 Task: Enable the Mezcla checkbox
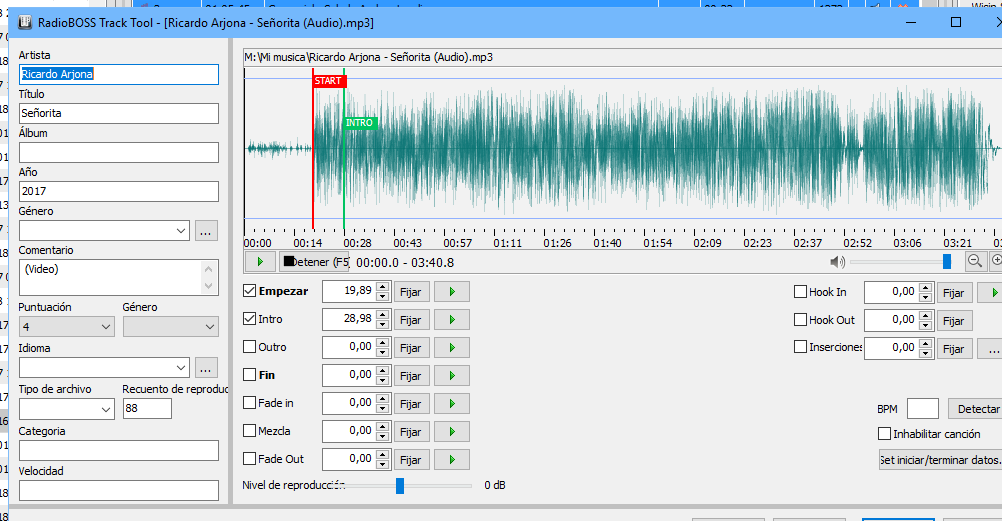tap(250, 431)
